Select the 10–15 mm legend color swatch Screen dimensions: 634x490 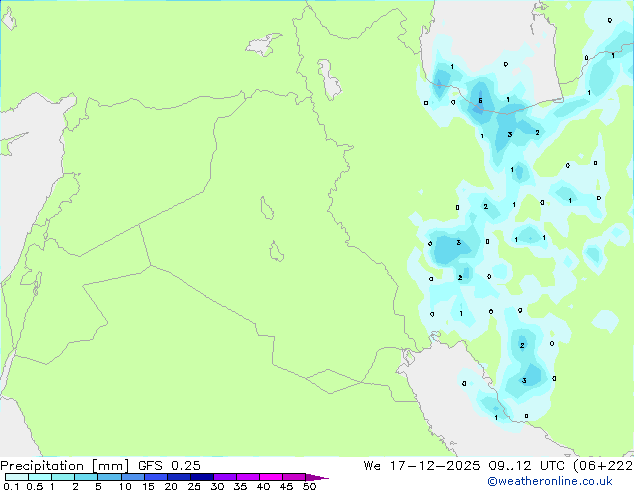133,477
